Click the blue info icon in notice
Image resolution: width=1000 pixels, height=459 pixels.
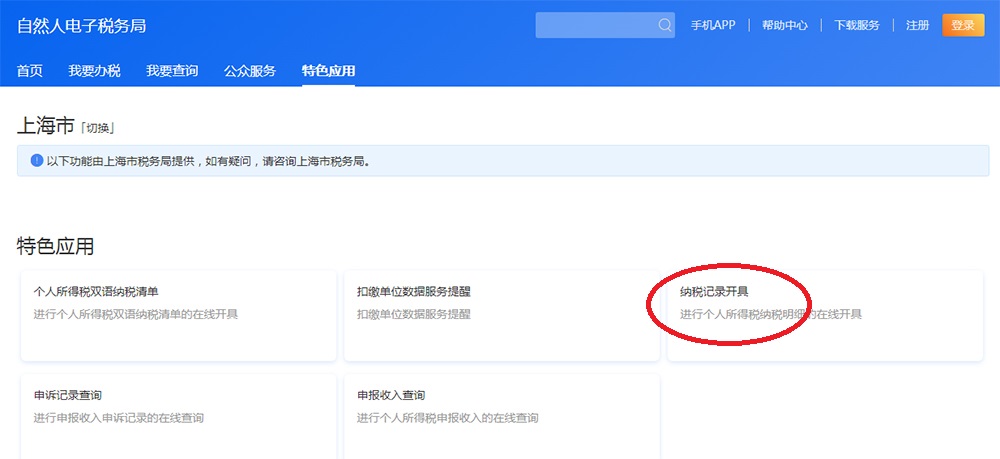tap(37, 160)
